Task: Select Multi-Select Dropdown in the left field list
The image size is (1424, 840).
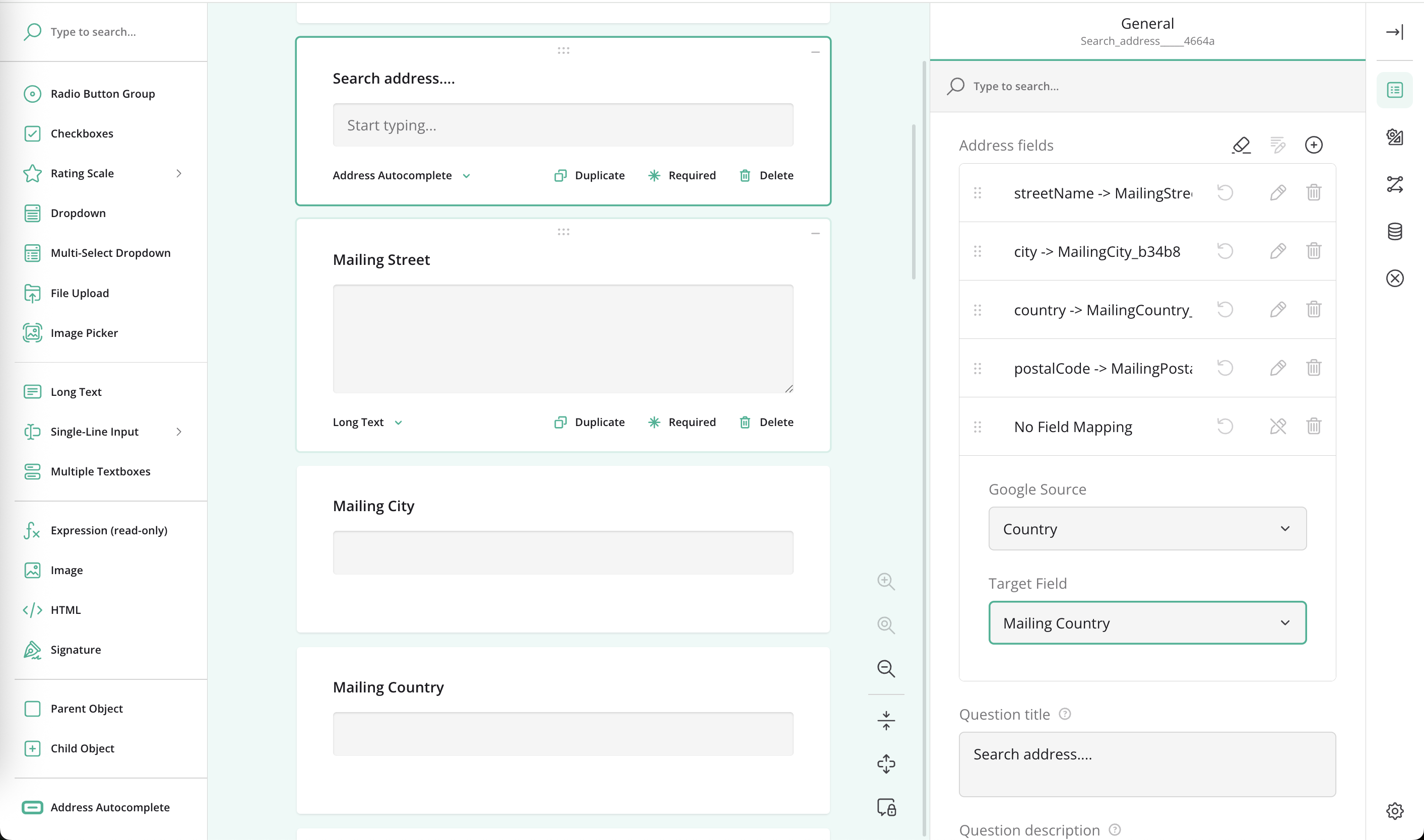Action: (110, 253)
